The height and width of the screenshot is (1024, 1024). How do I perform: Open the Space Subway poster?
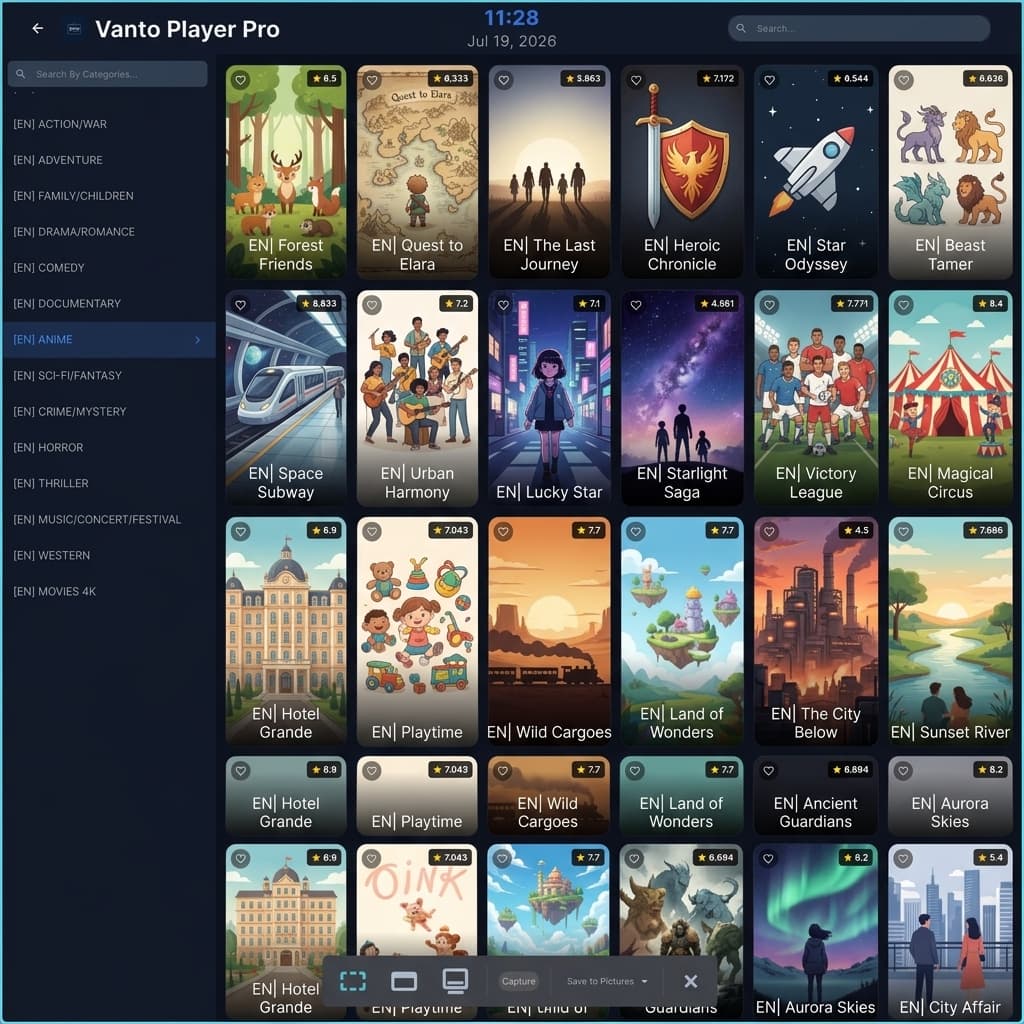tap(285, 398)
